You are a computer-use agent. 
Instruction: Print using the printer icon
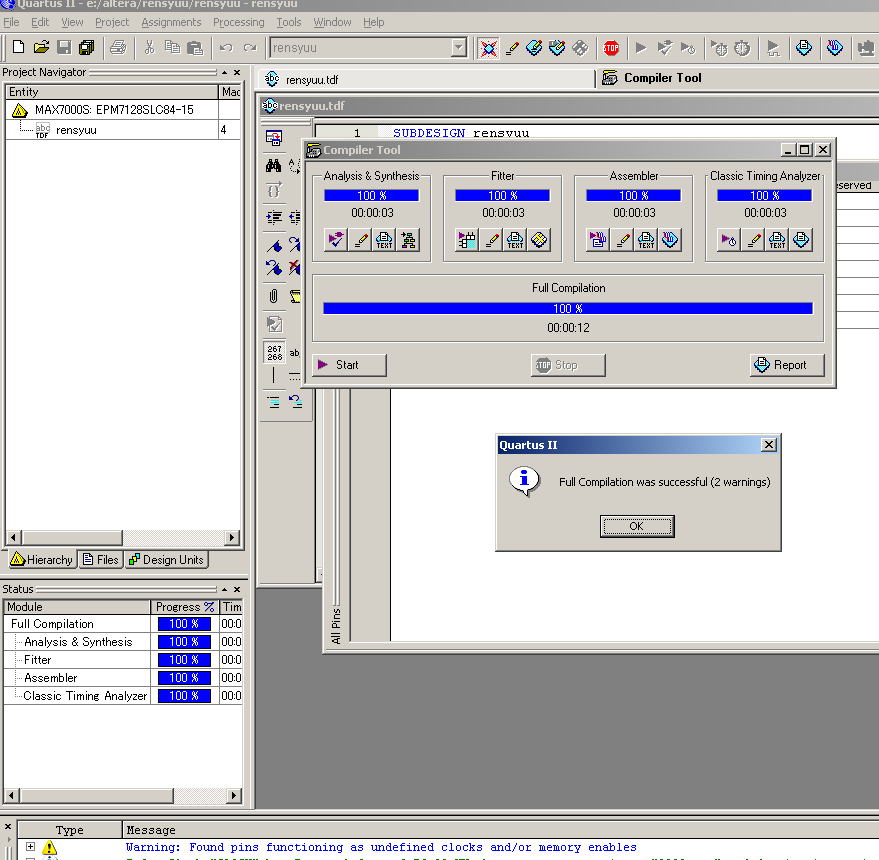point(118,48)
